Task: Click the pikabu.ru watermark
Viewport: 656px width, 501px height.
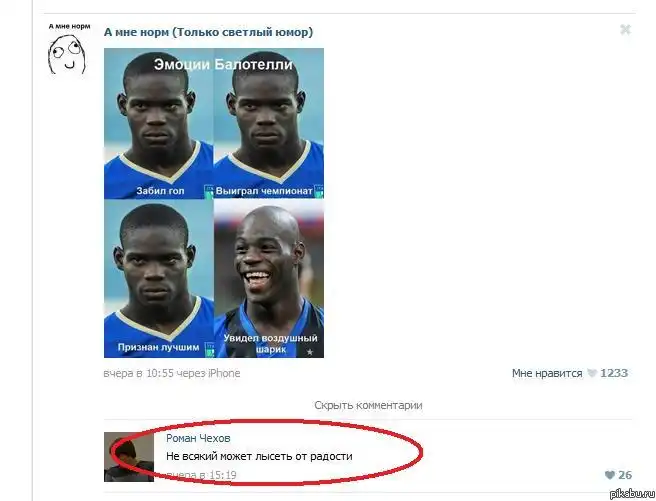Action: 632,493
